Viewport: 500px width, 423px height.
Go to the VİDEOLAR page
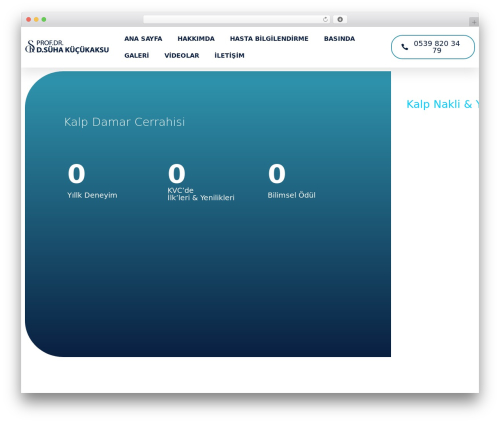point(182,55)
